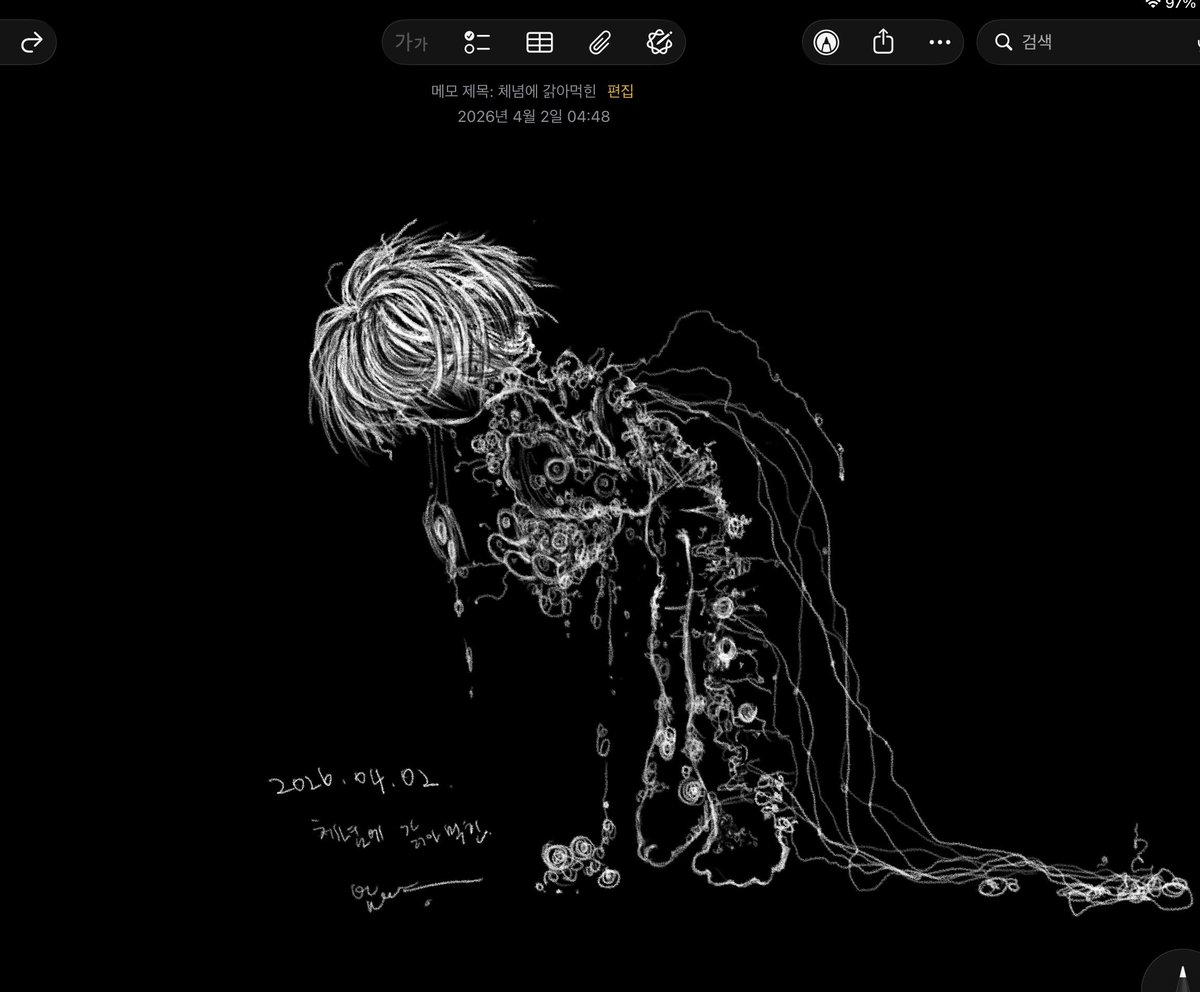Screen dimensions: 1200x992
Task: Insert a checklist with checklist icon
Action: (x=476, y=42)
